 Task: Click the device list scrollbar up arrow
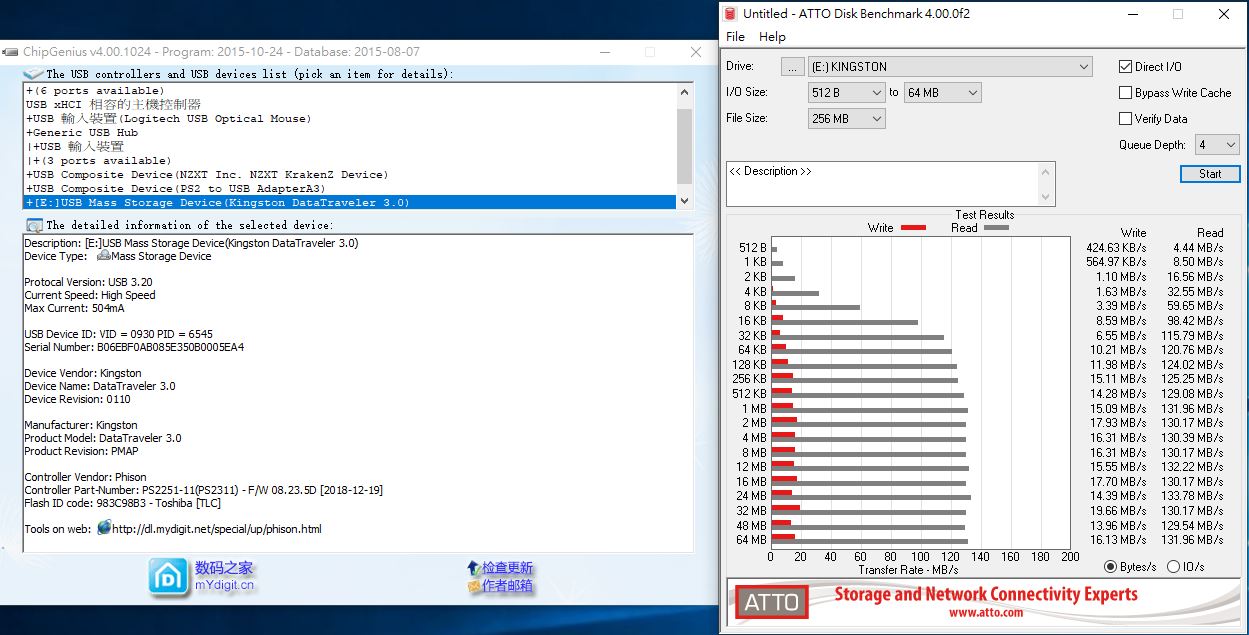[x=685, y=92]
